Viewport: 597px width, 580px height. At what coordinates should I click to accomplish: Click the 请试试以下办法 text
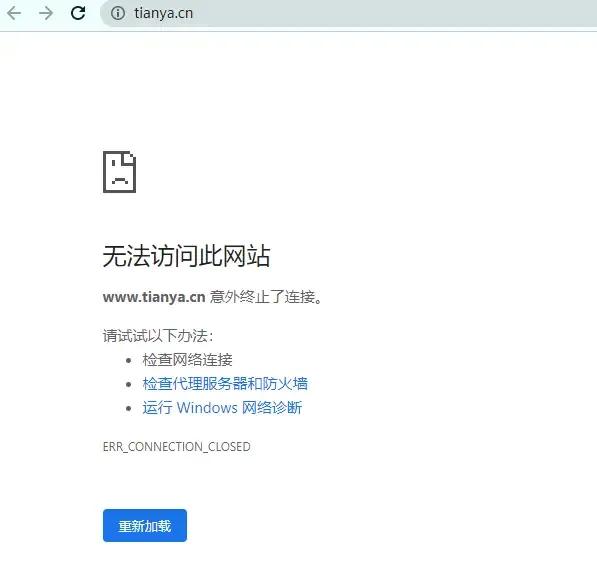158,336
